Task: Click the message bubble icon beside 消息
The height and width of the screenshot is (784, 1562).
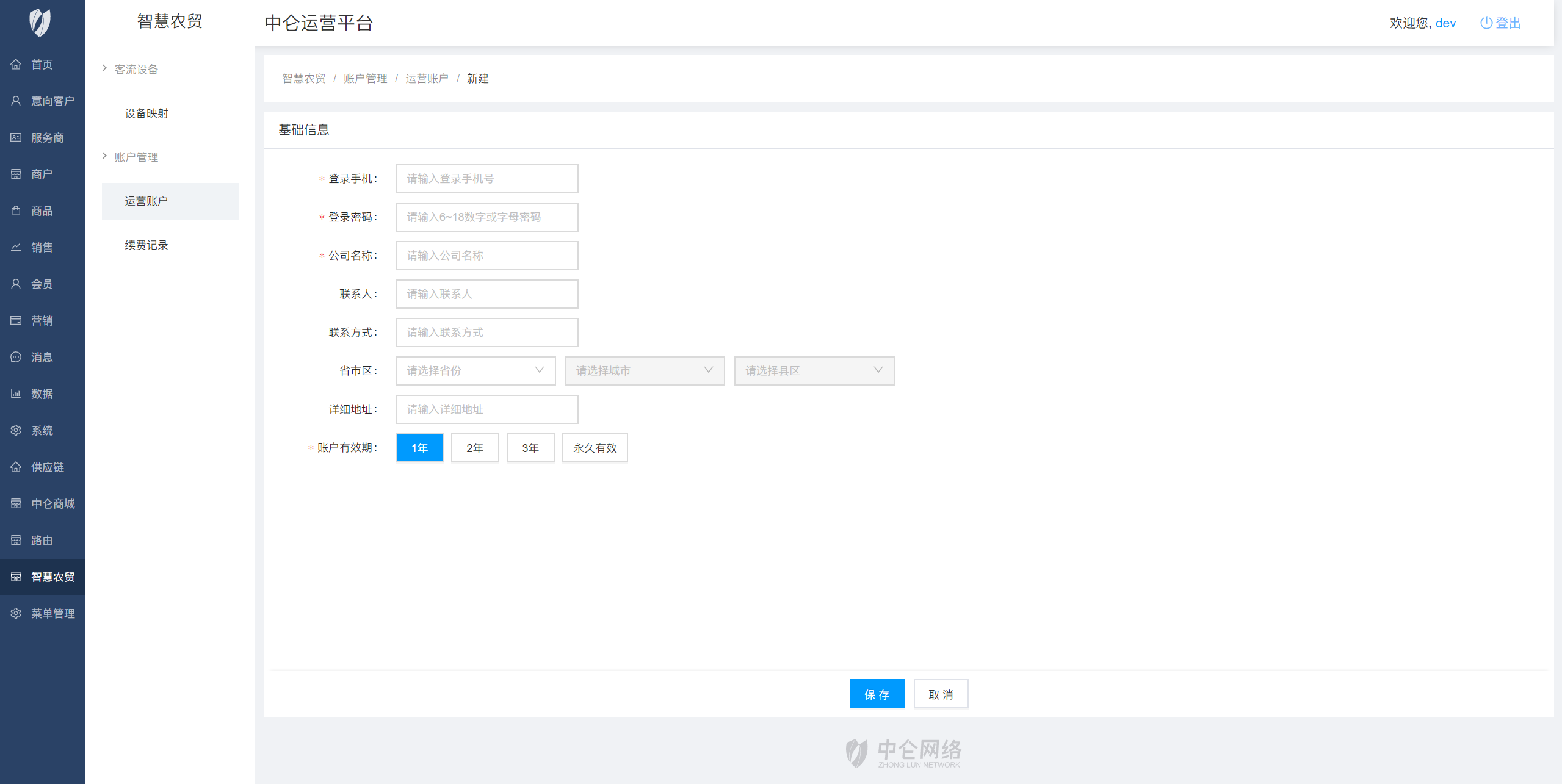Action: tap(16, 357)
